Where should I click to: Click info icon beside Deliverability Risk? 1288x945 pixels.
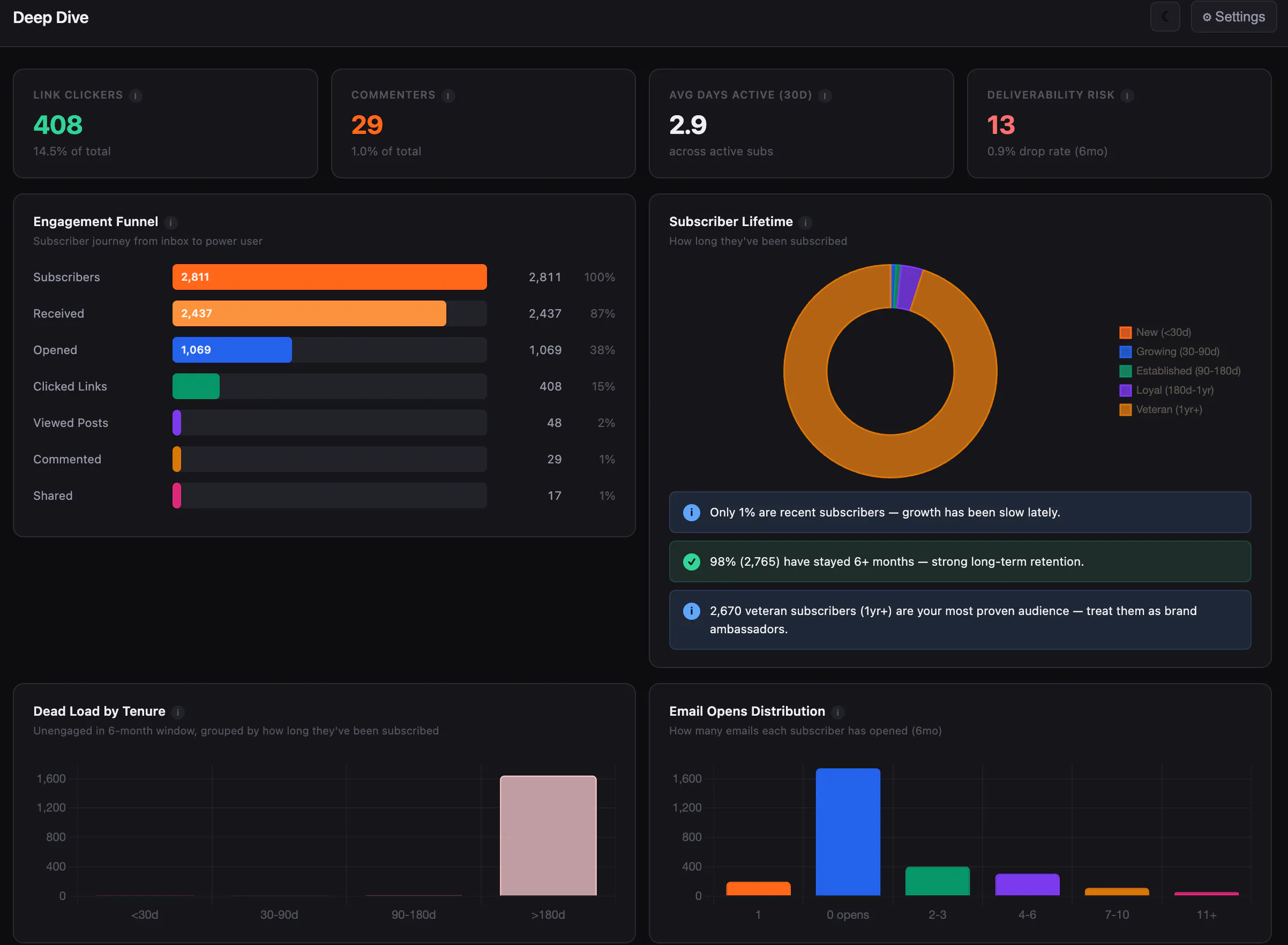(1127, 95)
